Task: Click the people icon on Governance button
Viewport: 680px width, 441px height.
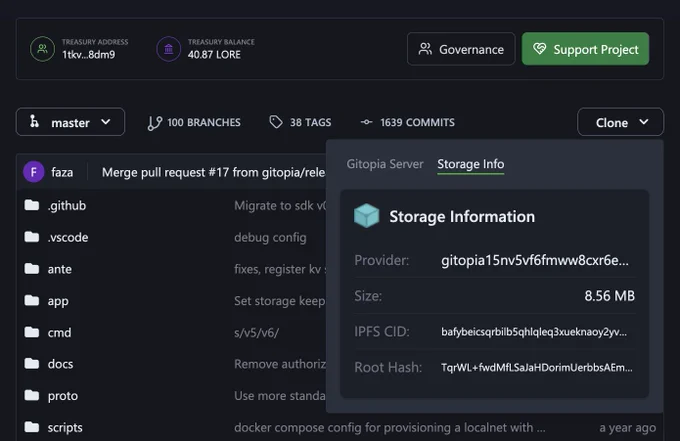Action: [425, 49]
